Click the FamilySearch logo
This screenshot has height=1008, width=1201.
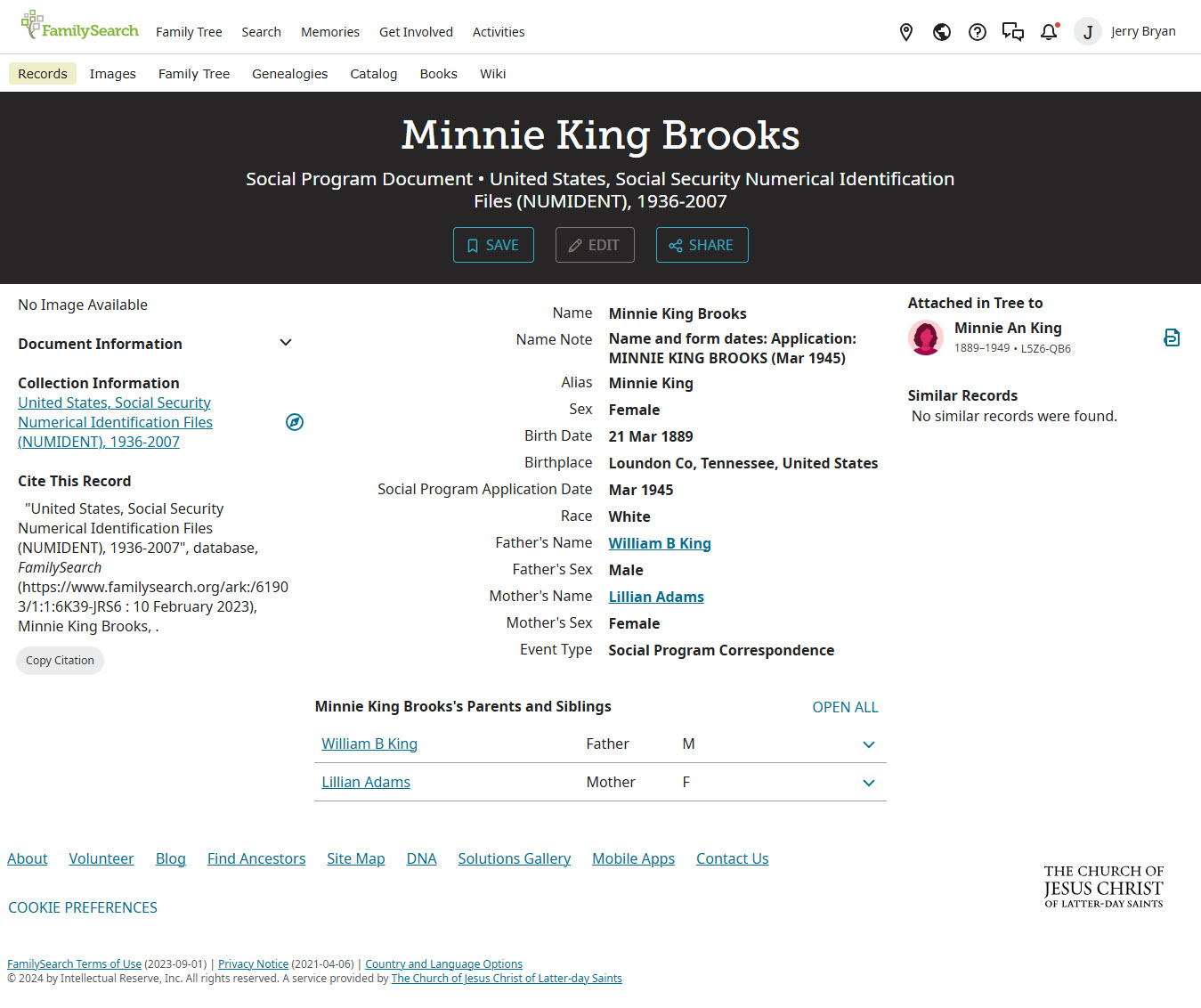[x=80, y=27]
